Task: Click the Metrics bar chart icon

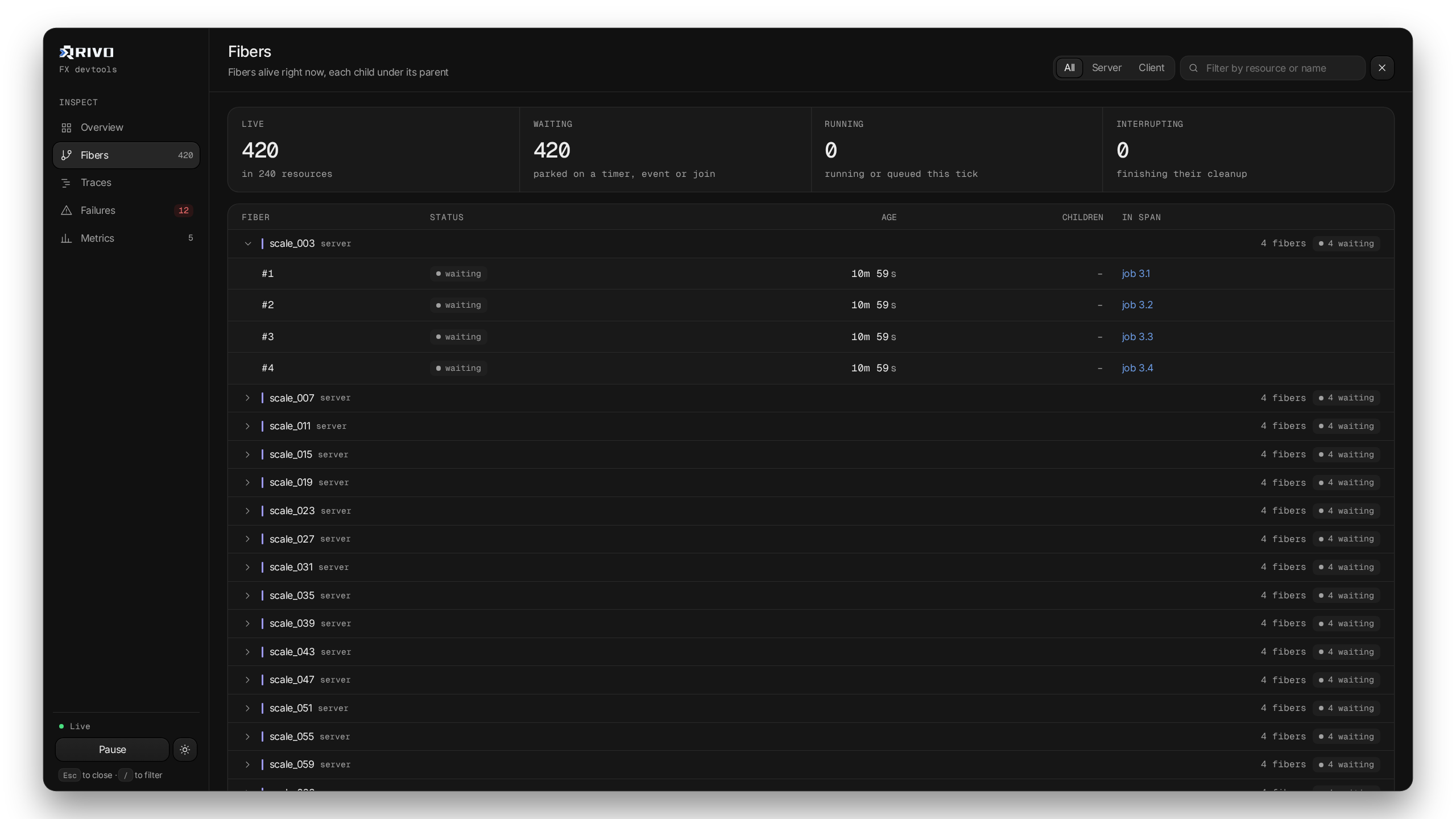Action: (x=67, y=238)
